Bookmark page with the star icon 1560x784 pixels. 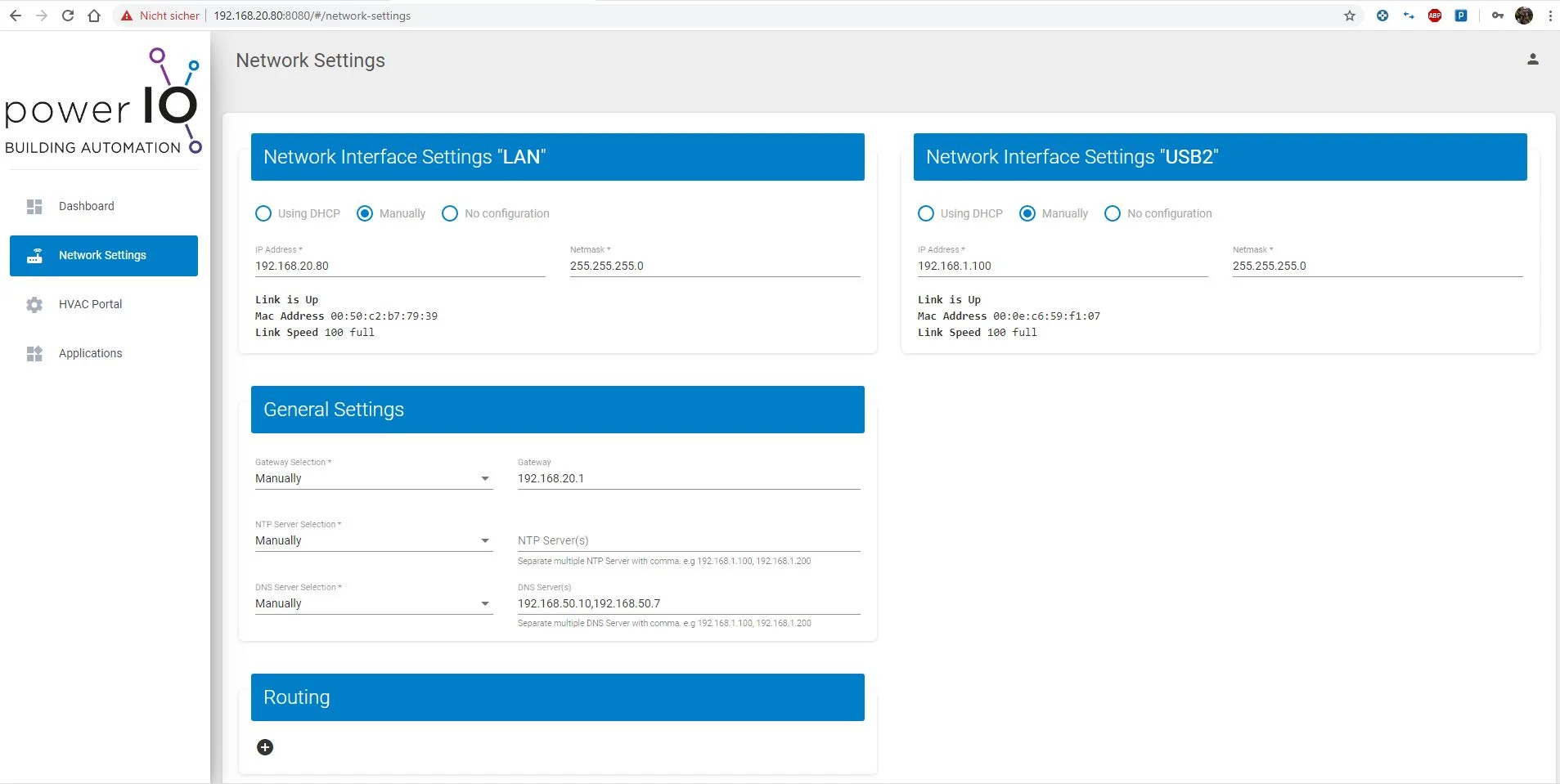coord(1349,16)
